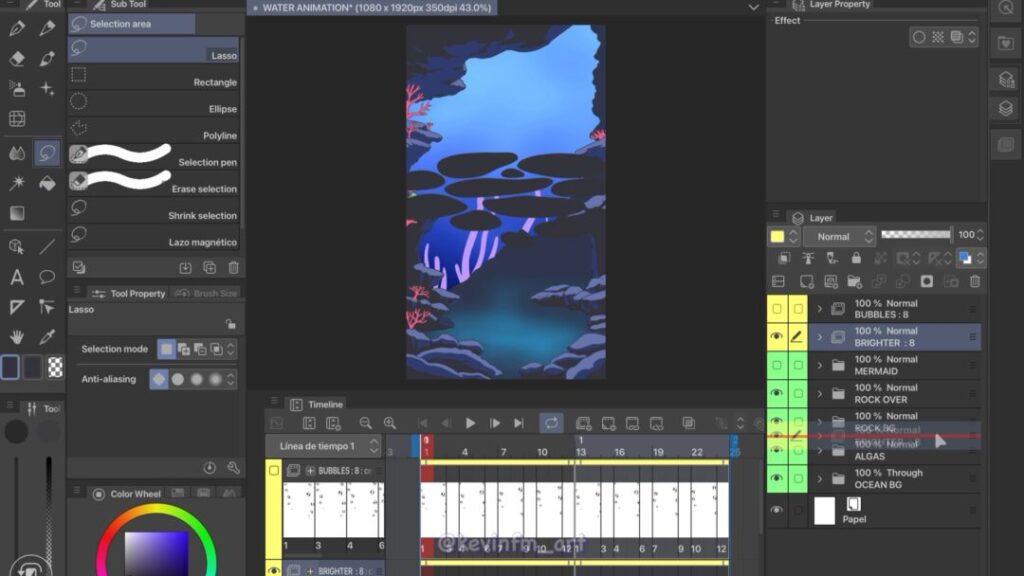Screen dimensions: 1024x576
Task: Choose the Lasso sub tool
Action: point(154,50)
